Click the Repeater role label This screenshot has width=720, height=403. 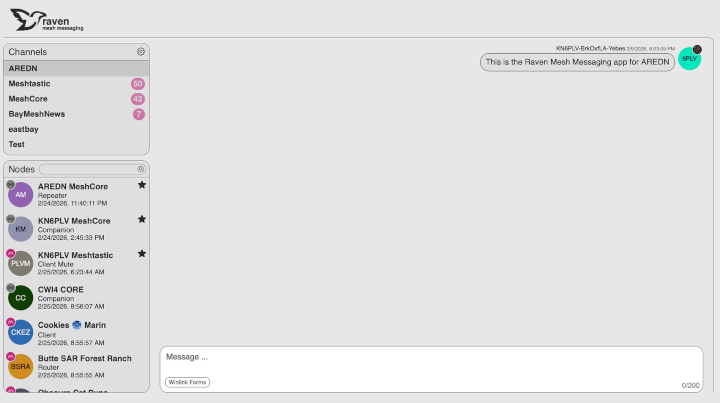(52, 196)
